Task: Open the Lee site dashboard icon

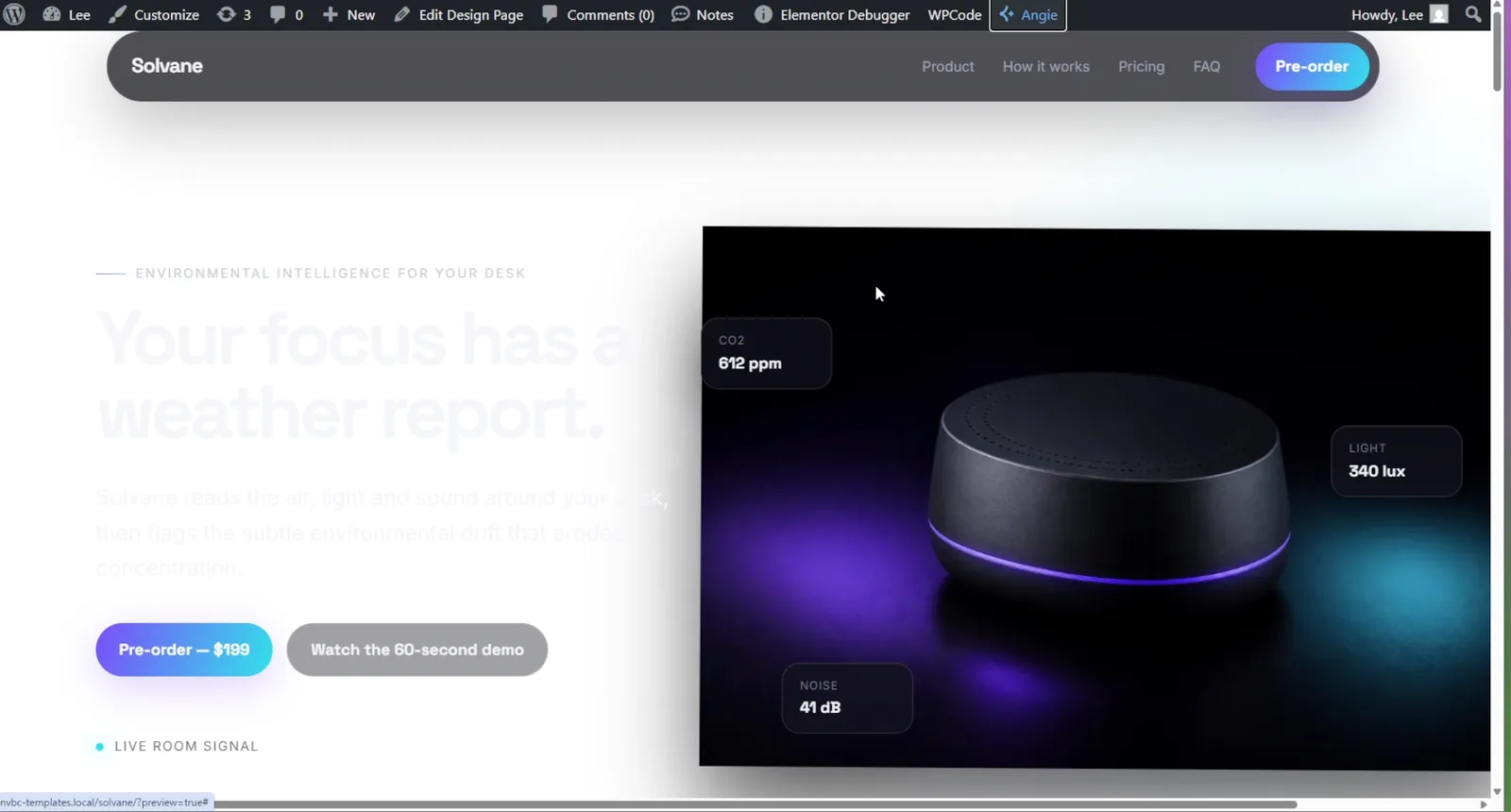Action: [x=52, y=14]
